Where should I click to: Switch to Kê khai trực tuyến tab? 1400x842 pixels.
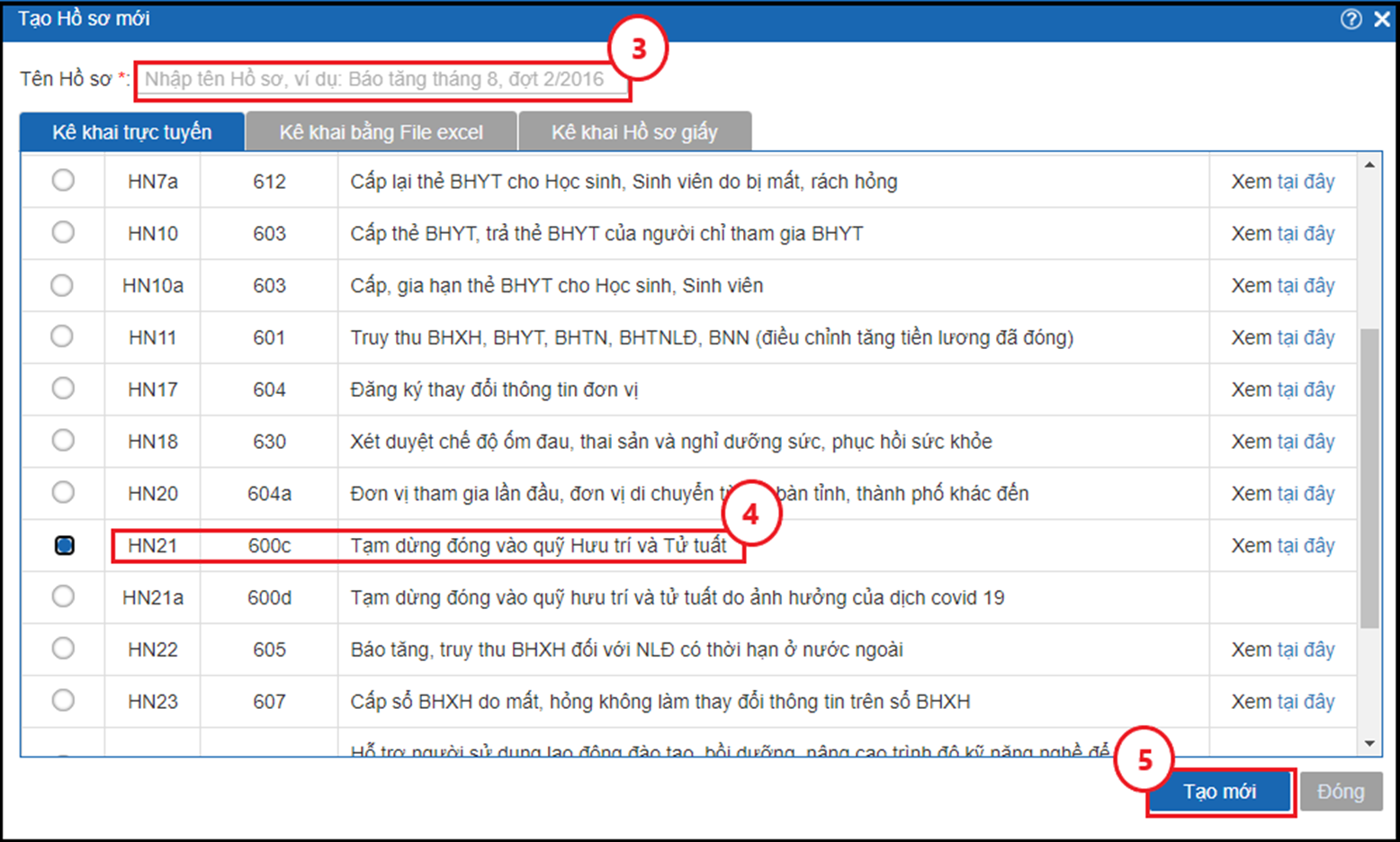[132, 132]
